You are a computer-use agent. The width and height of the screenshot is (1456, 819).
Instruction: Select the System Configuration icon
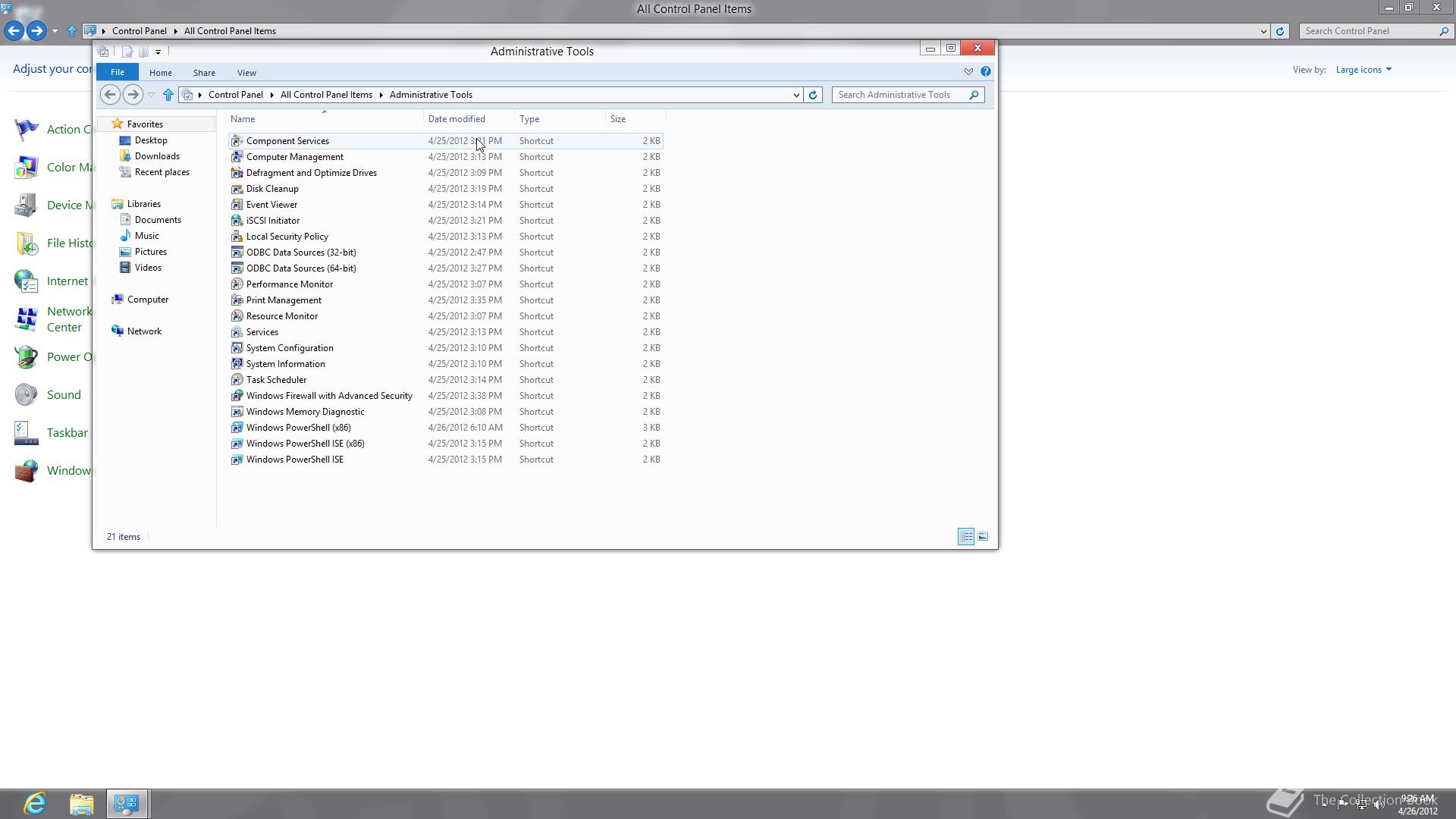coord(237,348)
